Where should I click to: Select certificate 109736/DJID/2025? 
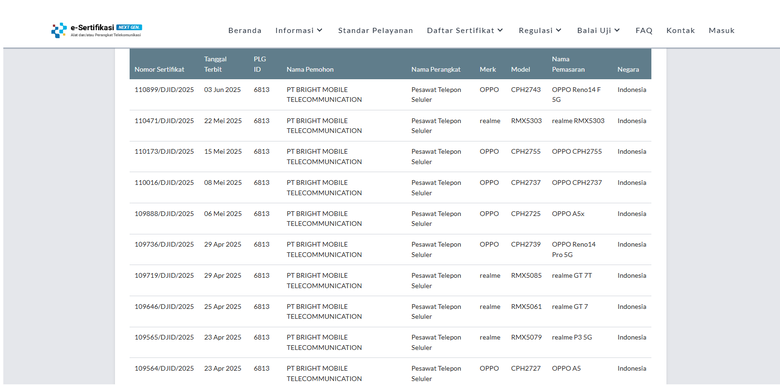click(x=164, y=245)
